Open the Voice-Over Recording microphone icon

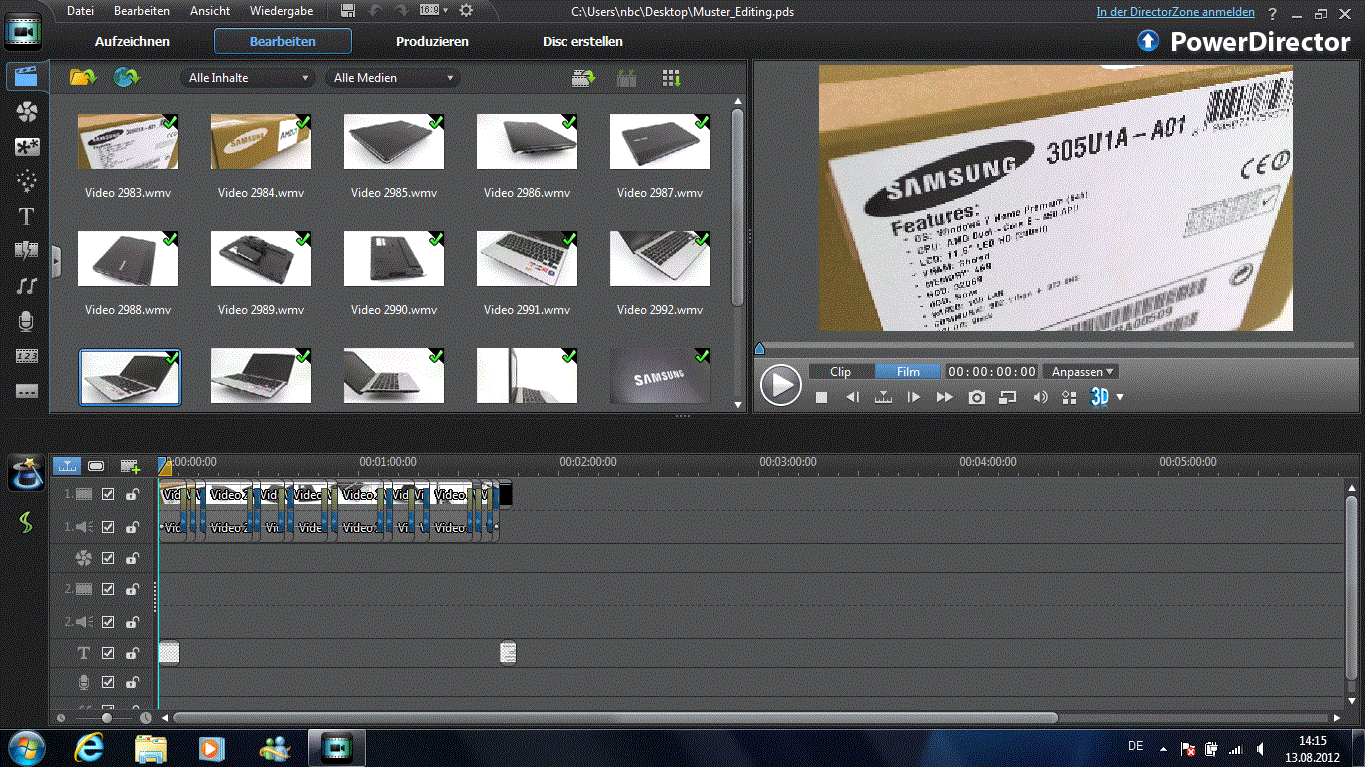(x=27, y=321)
